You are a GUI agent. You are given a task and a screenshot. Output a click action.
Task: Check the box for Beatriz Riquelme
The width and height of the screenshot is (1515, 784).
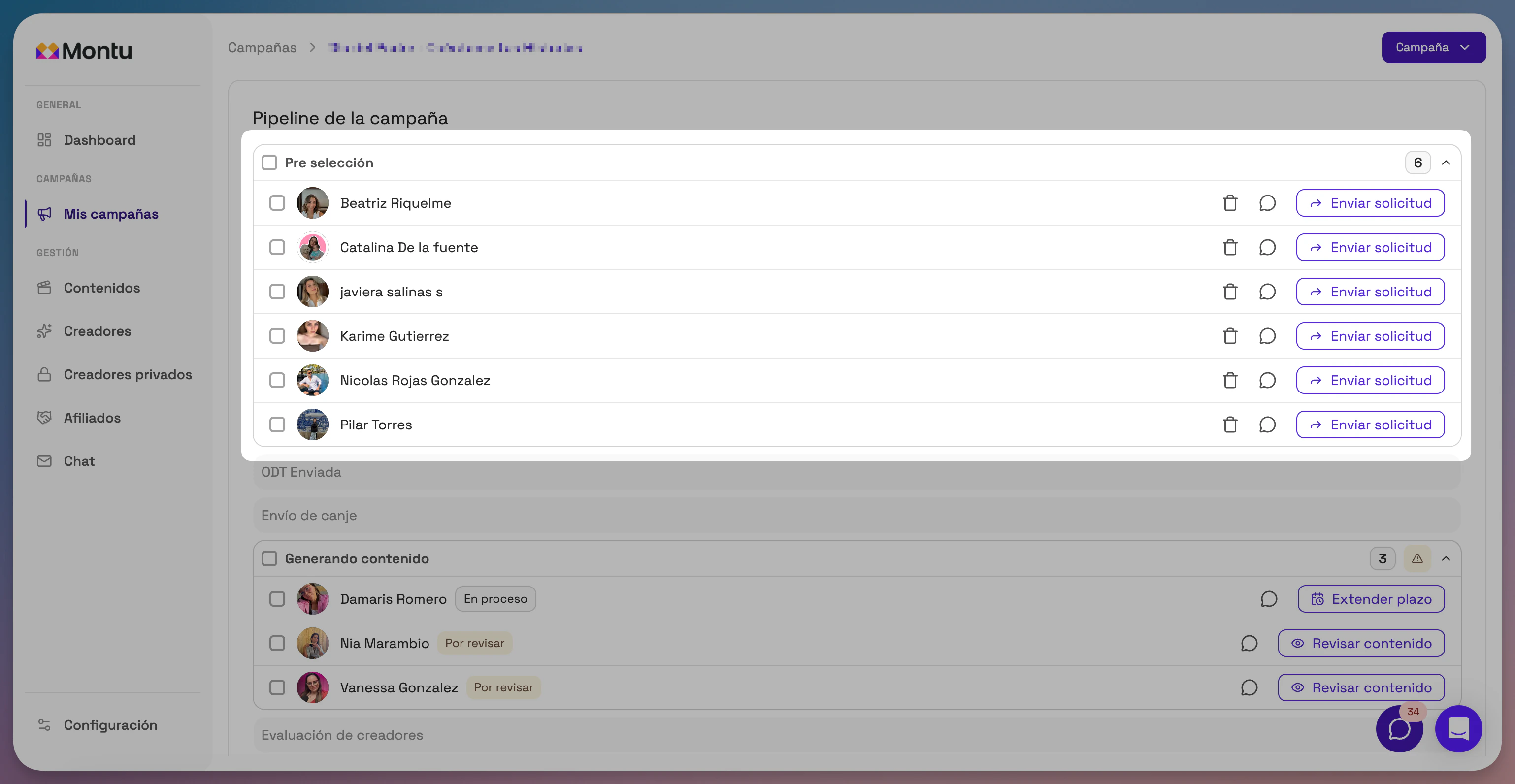(277, 203)
